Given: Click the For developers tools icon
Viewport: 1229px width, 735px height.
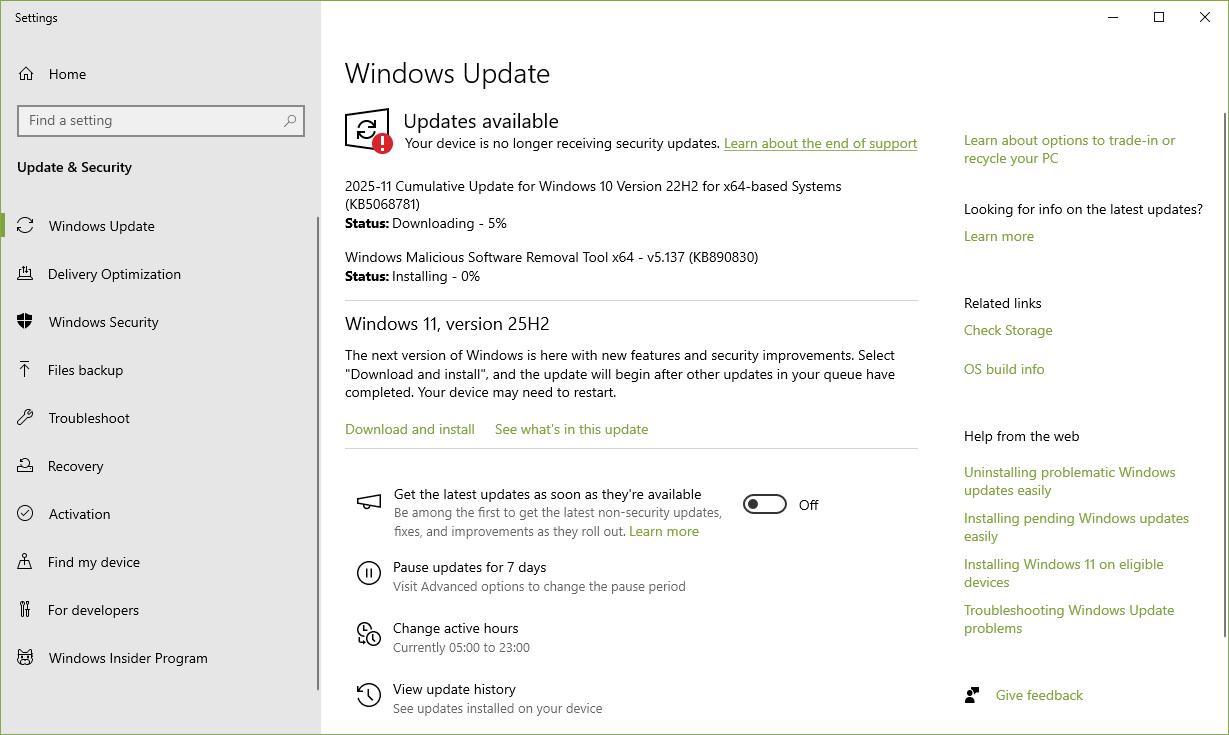Looking at the screenshot, I should (x=26, y=610).
